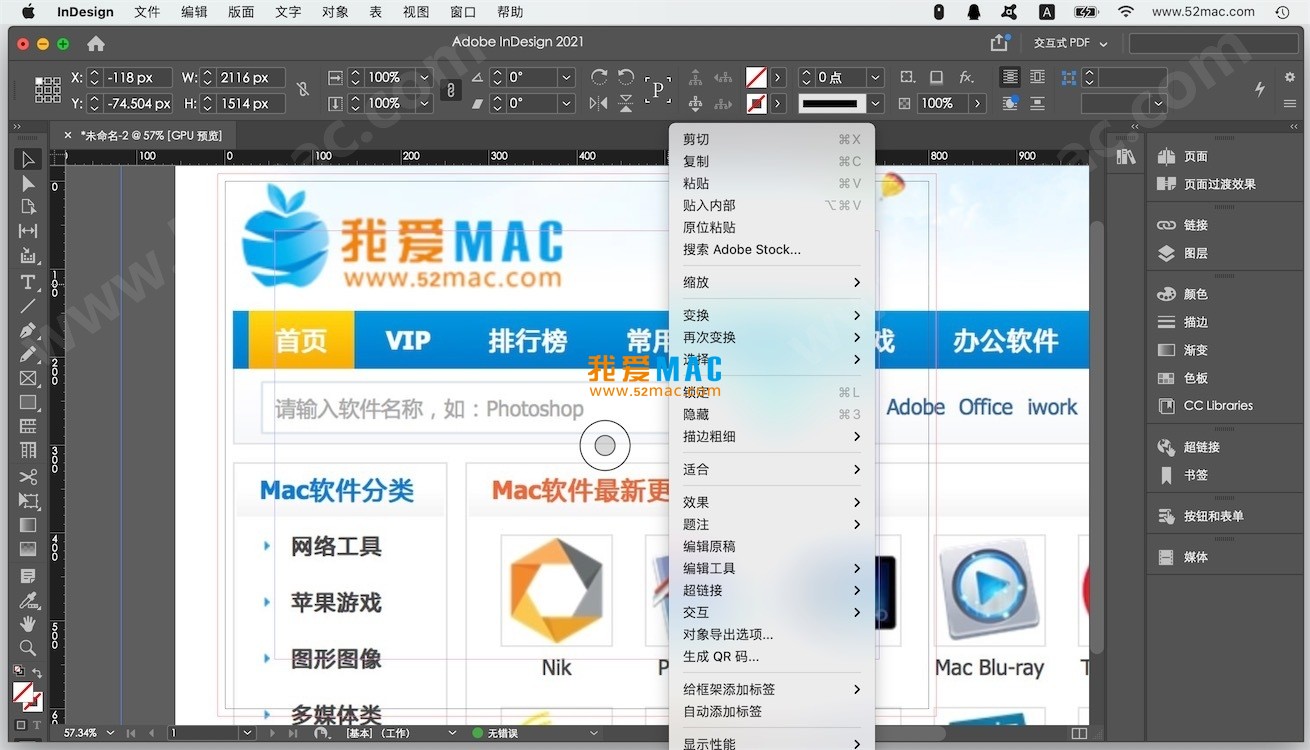Open the Y scale percentage dropdown
Screen dimensions: 1310x750
424,103
